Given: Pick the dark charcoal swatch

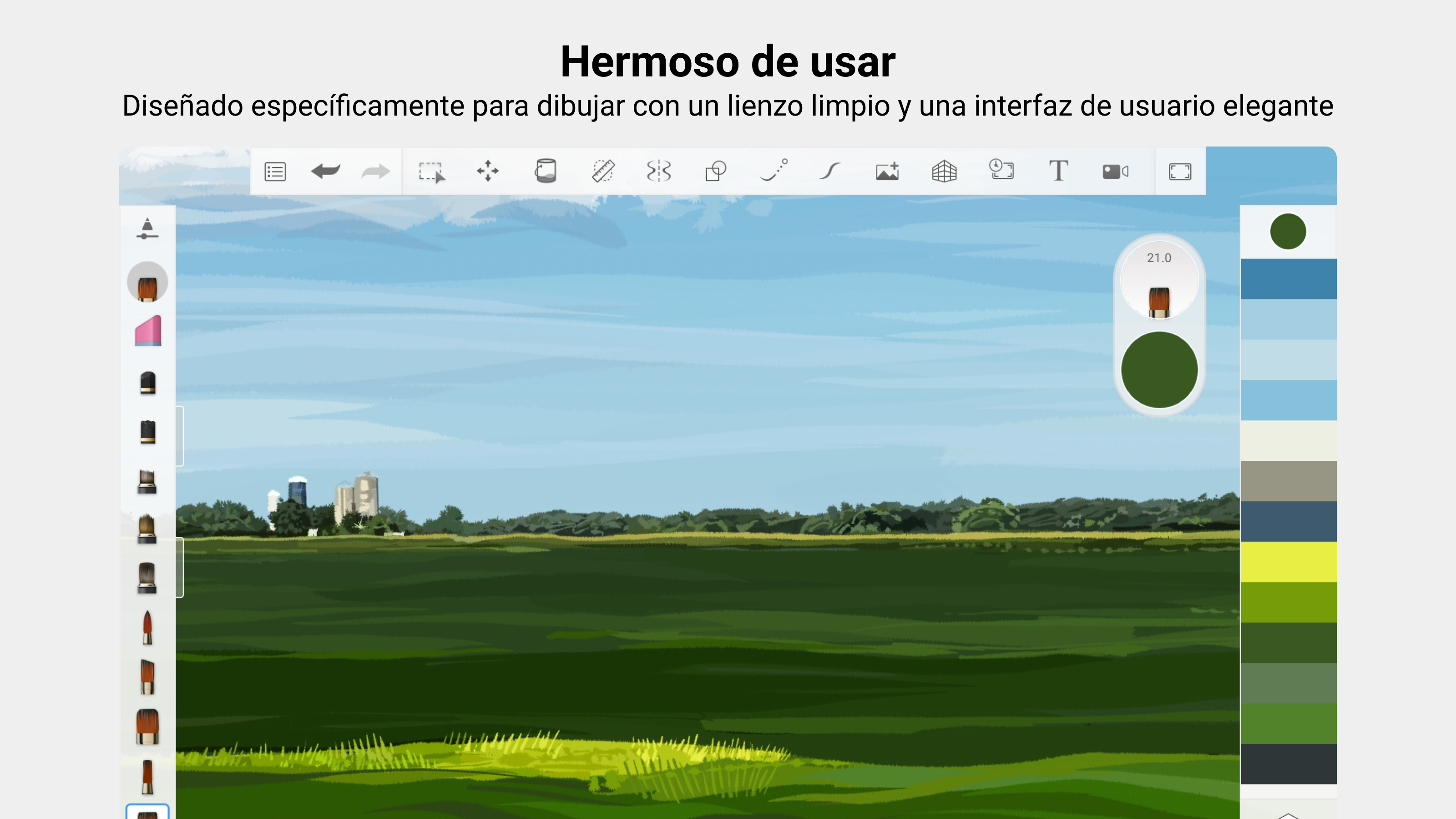Looking at the screenshot, I should click(1289, 764).
